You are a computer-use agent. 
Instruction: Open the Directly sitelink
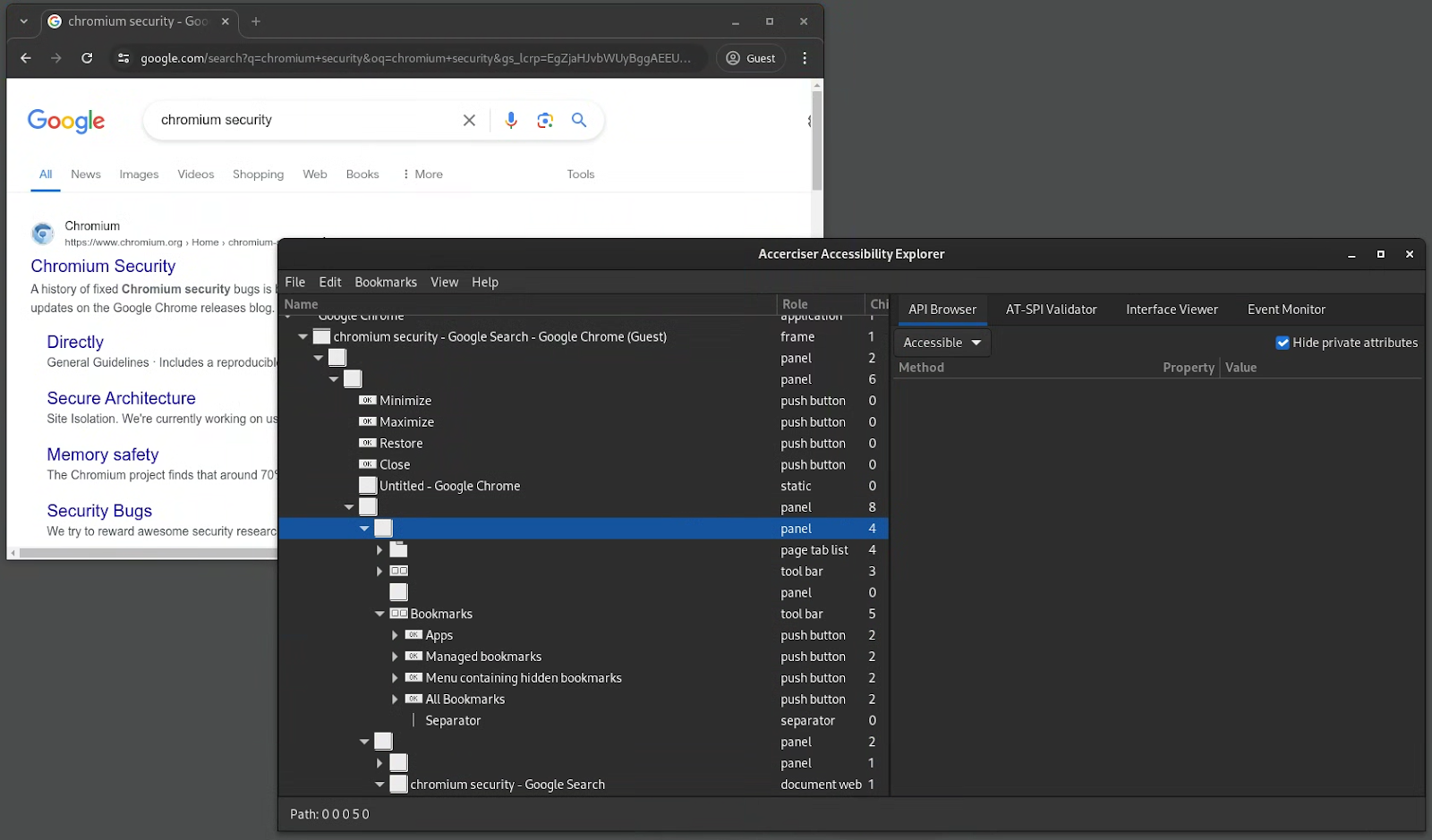[x=75, y=342]
